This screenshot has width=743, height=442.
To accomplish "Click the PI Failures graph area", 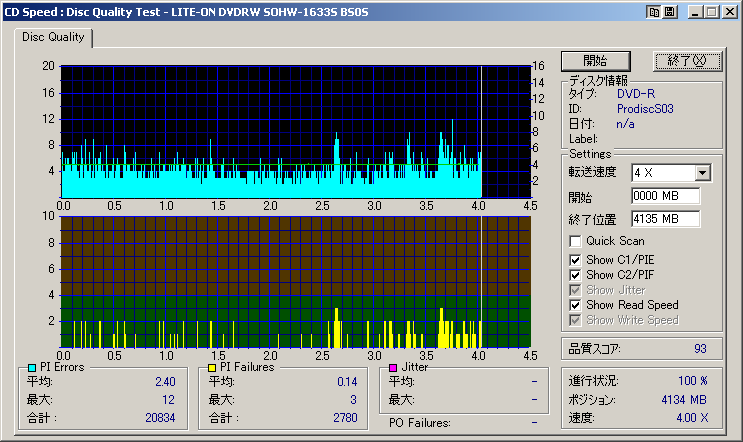I will tap(296, 282).
